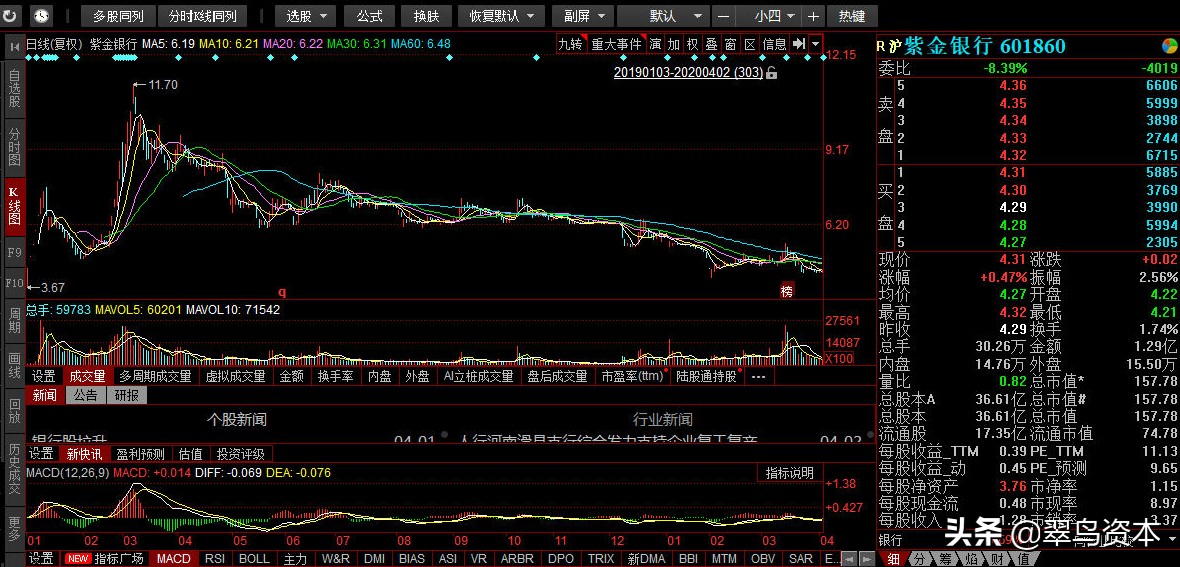
Task: Toggle 叠 overlay option
Action: [711, 44]
